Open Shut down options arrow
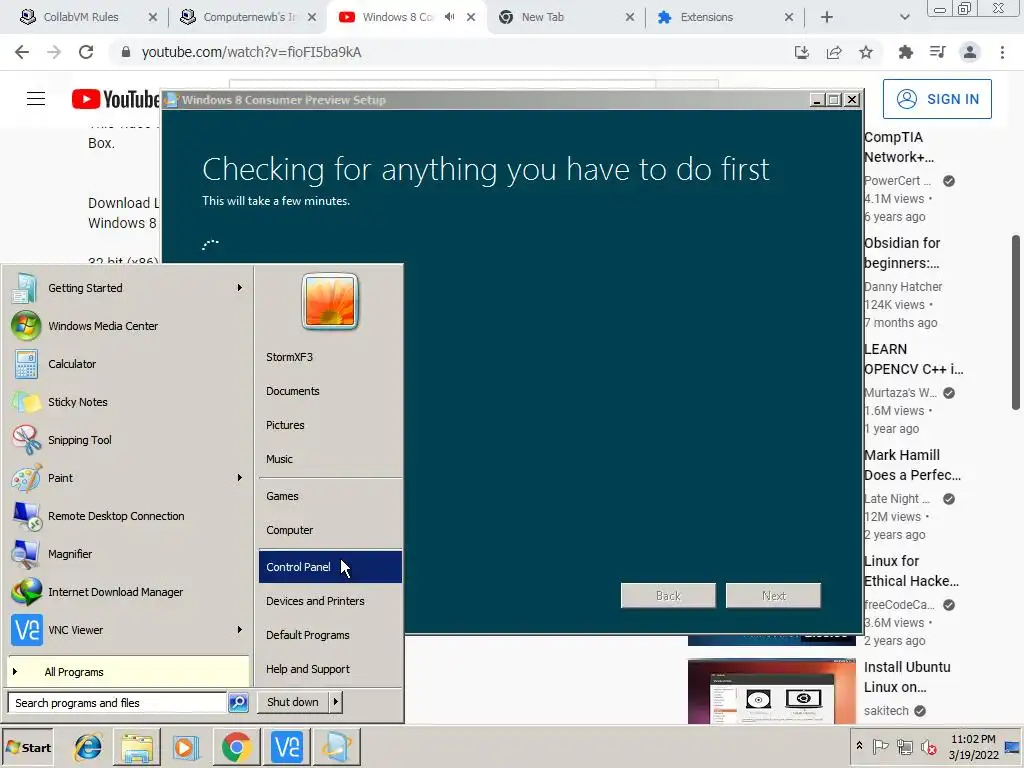Viewport: 1024px width, 768px height. (336, 702)
